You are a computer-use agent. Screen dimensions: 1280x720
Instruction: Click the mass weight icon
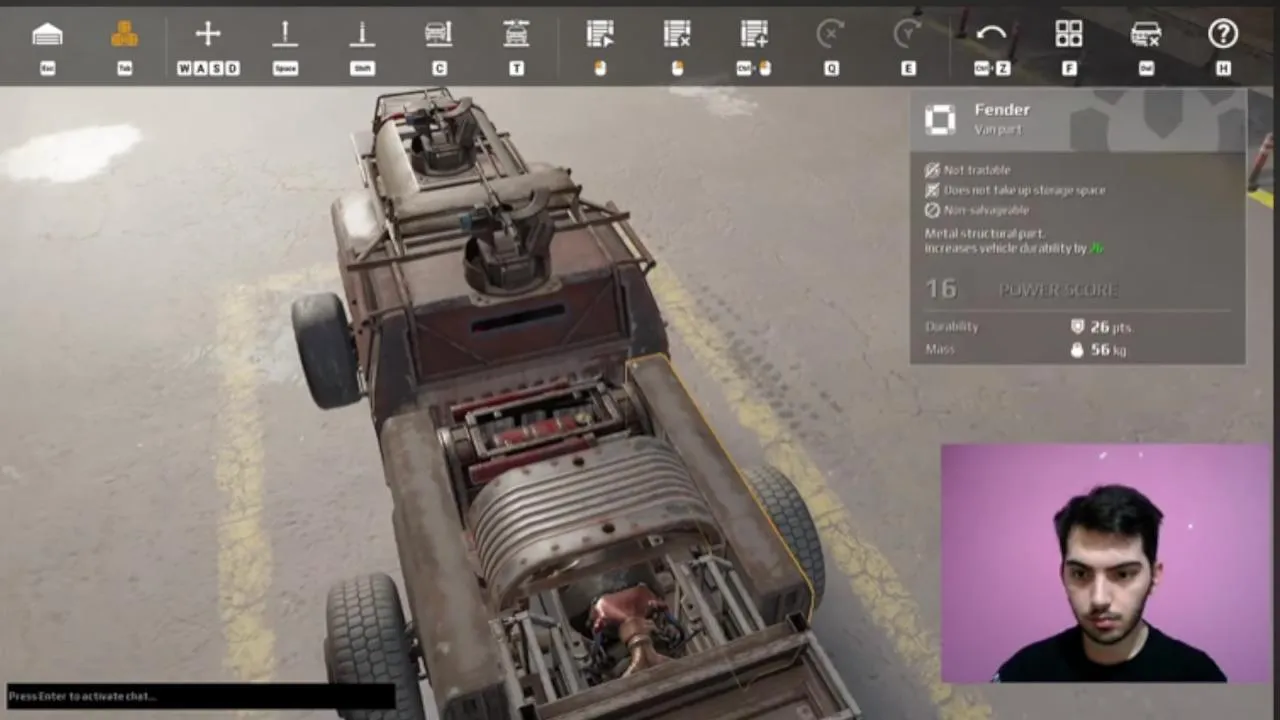point(1077,350)
